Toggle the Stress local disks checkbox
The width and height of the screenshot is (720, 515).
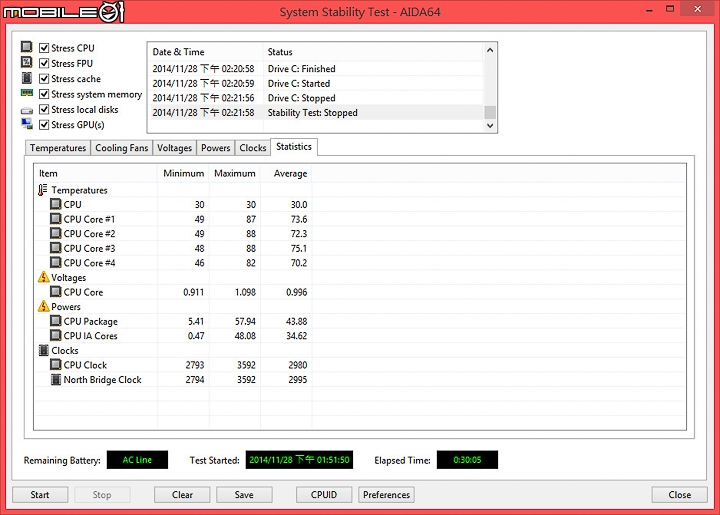(44, 109)
